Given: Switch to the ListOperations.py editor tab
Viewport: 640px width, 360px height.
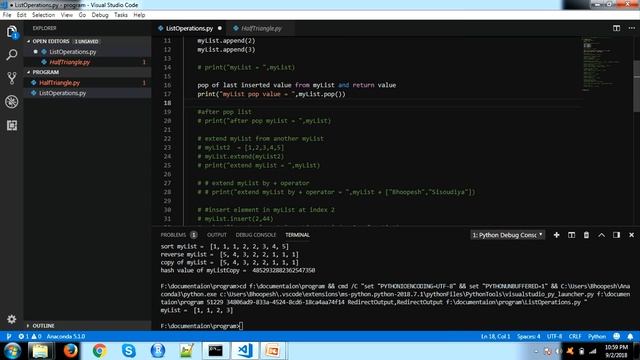Looking at the screenshot, I should click(189, 28).
